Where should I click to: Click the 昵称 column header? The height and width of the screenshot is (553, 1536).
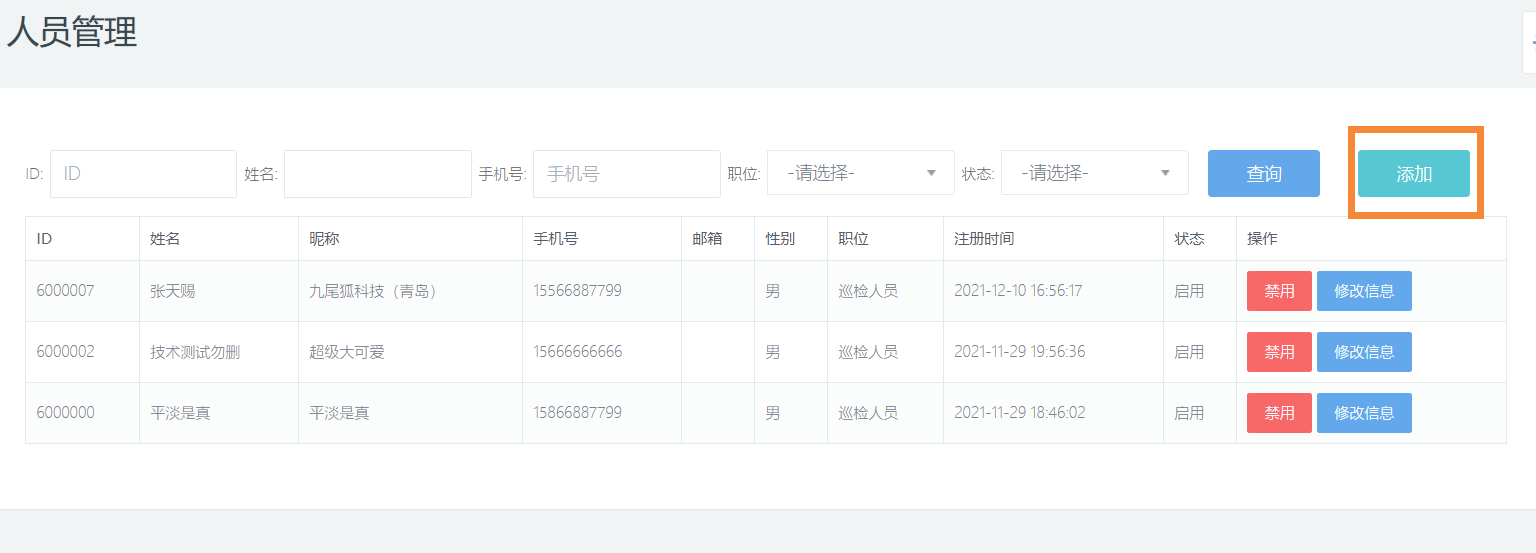coord(325,239)
